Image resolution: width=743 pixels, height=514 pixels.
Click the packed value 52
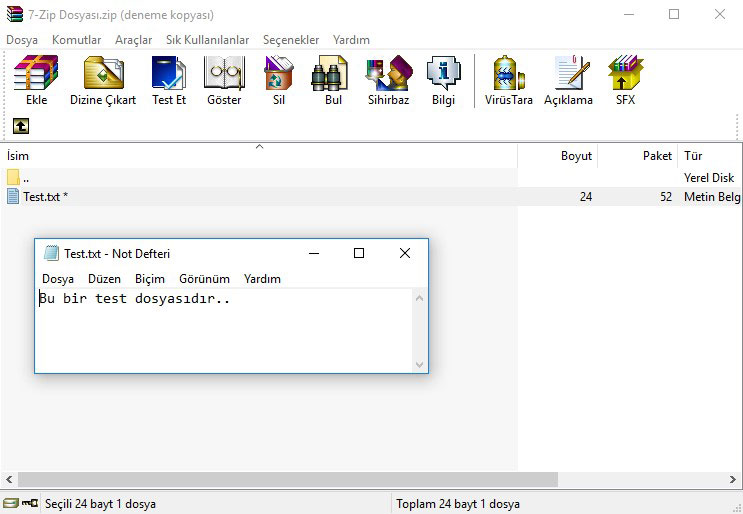[666, 197]
